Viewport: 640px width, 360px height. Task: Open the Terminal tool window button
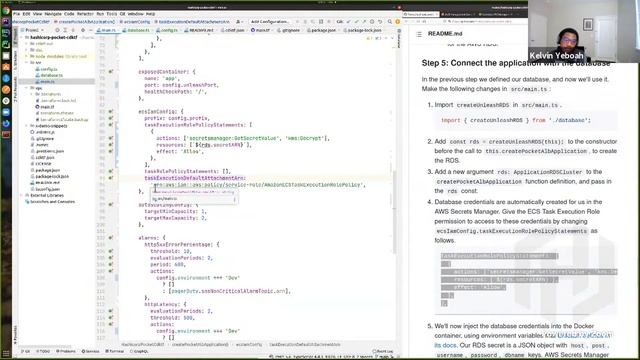click(114, 351)
